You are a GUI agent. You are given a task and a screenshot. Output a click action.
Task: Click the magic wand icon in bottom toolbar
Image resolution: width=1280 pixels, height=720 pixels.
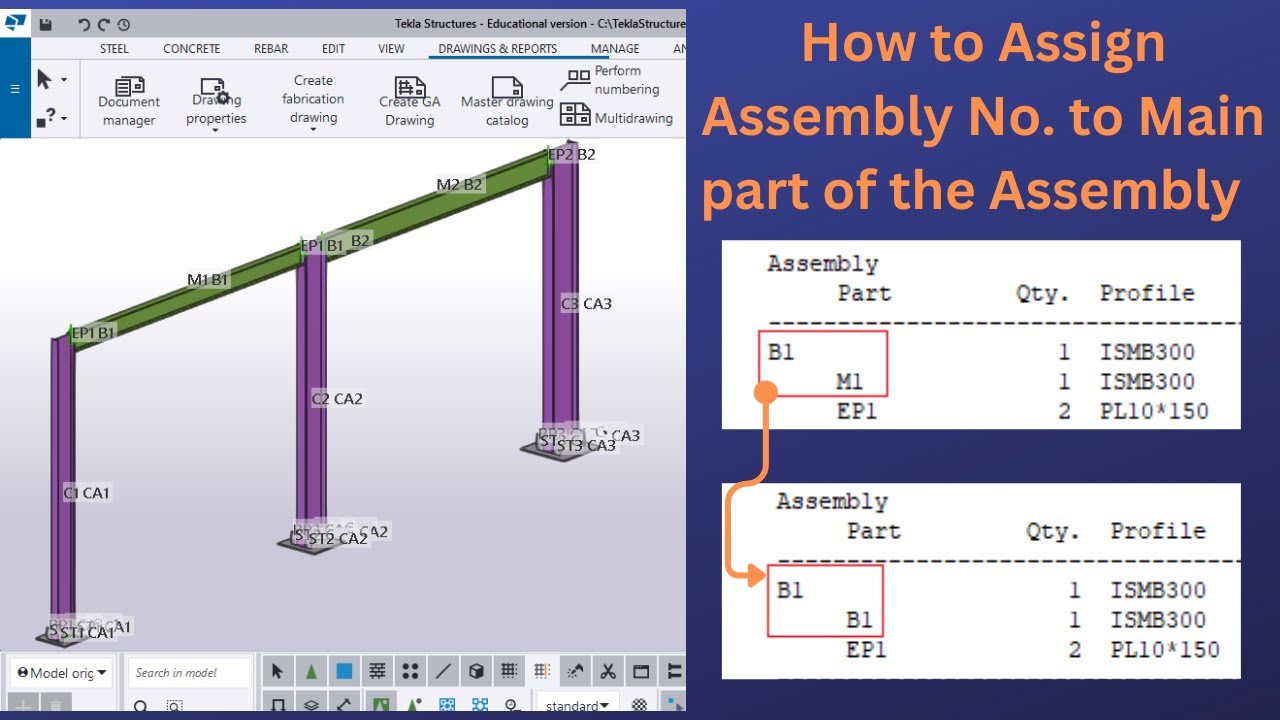coord(574,671)
